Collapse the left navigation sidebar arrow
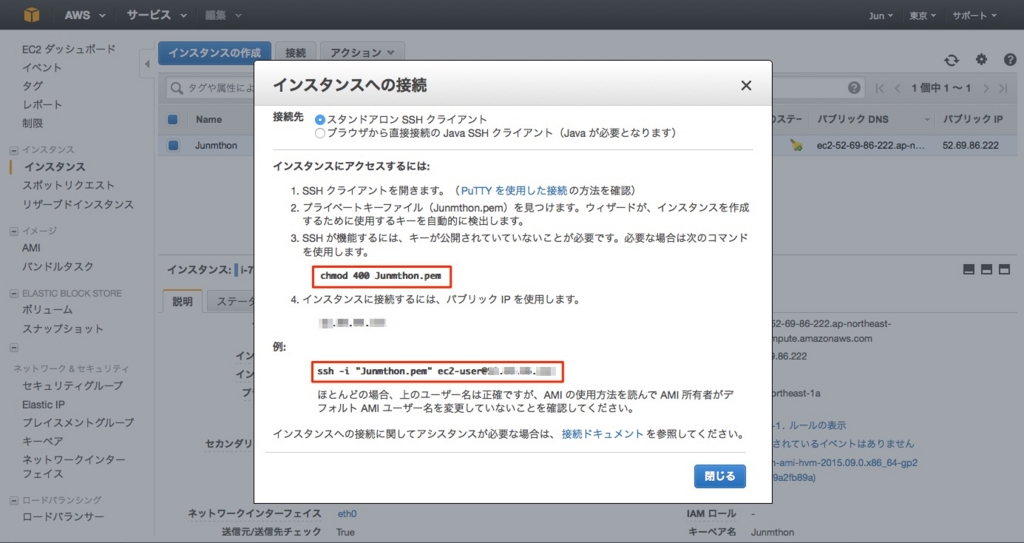This screenshot has height=543, width=1024. click(x=147, y=64)
